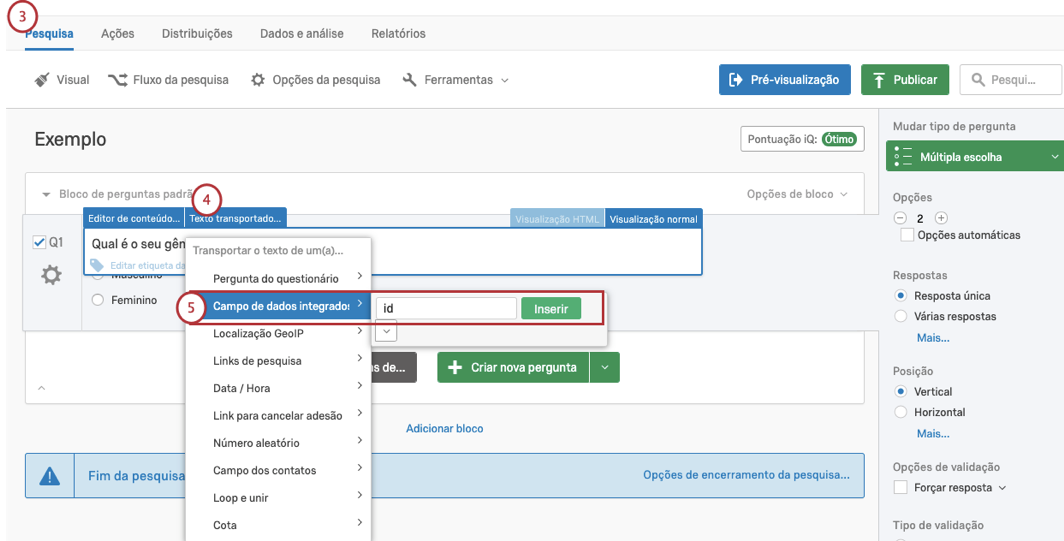Switch to Visualização normal view
The width and height of the screenshot is (1064, 541).
click(653, 219)
